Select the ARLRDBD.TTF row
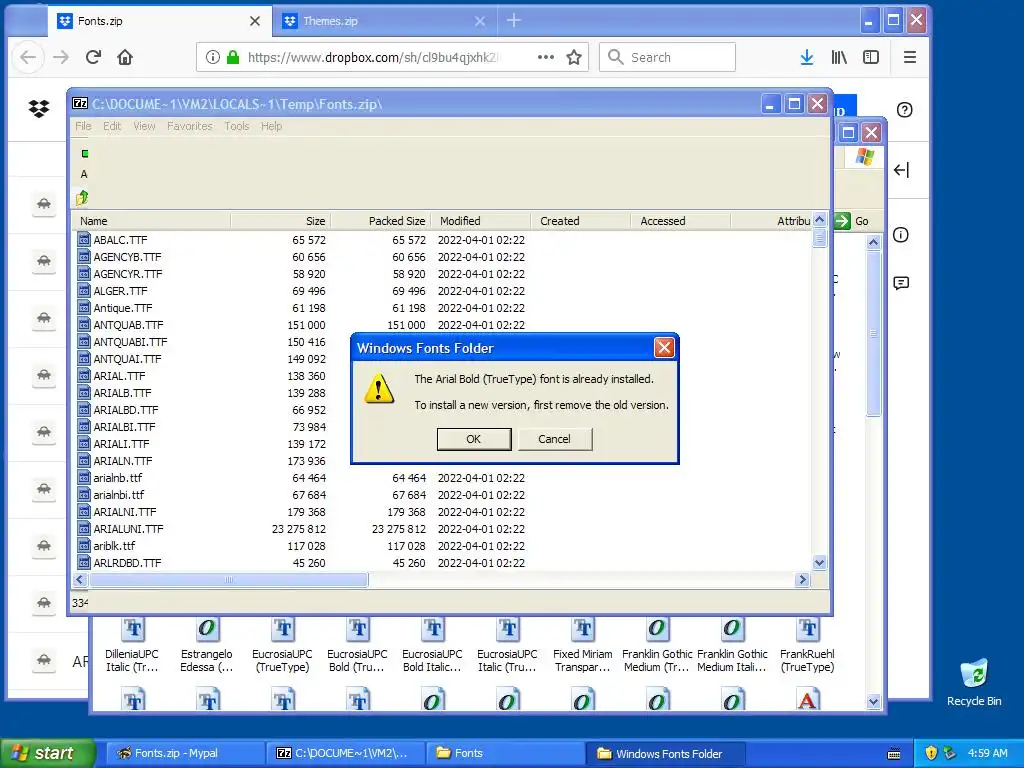 click(x=442, y=562)
